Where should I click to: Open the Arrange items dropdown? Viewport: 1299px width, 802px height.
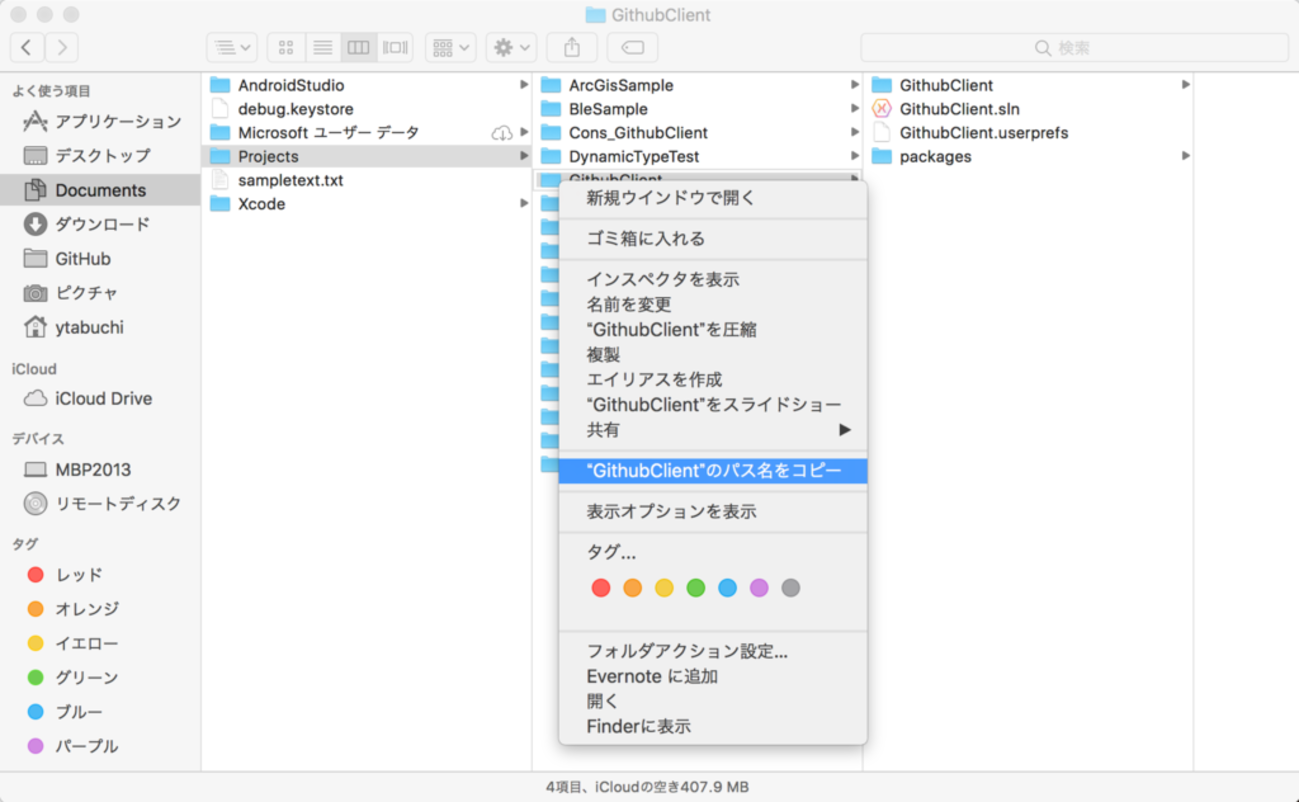click(x=450, y=47)
